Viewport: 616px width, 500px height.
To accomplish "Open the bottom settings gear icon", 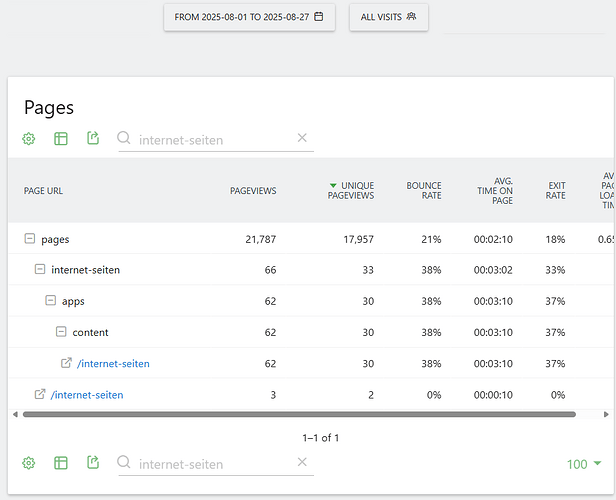I will coord(29,463).
